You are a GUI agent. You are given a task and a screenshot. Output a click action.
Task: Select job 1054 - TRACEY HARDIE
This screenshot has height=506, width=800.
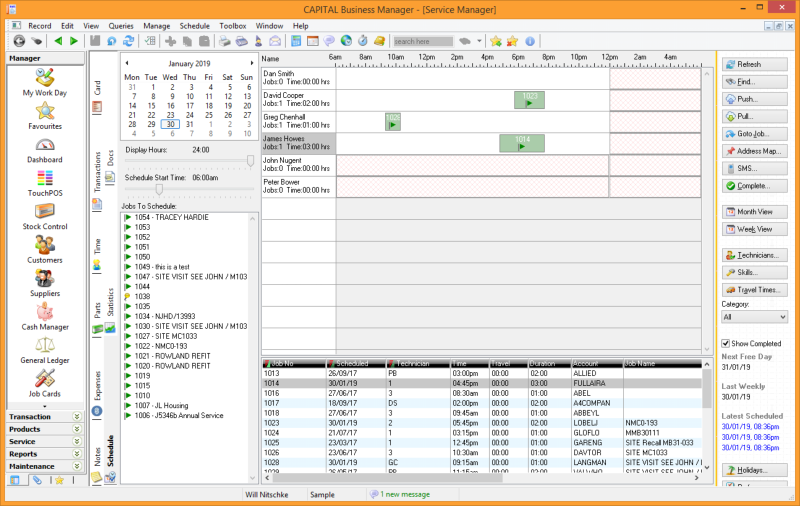pyautogui.click(x=171, y=217)
